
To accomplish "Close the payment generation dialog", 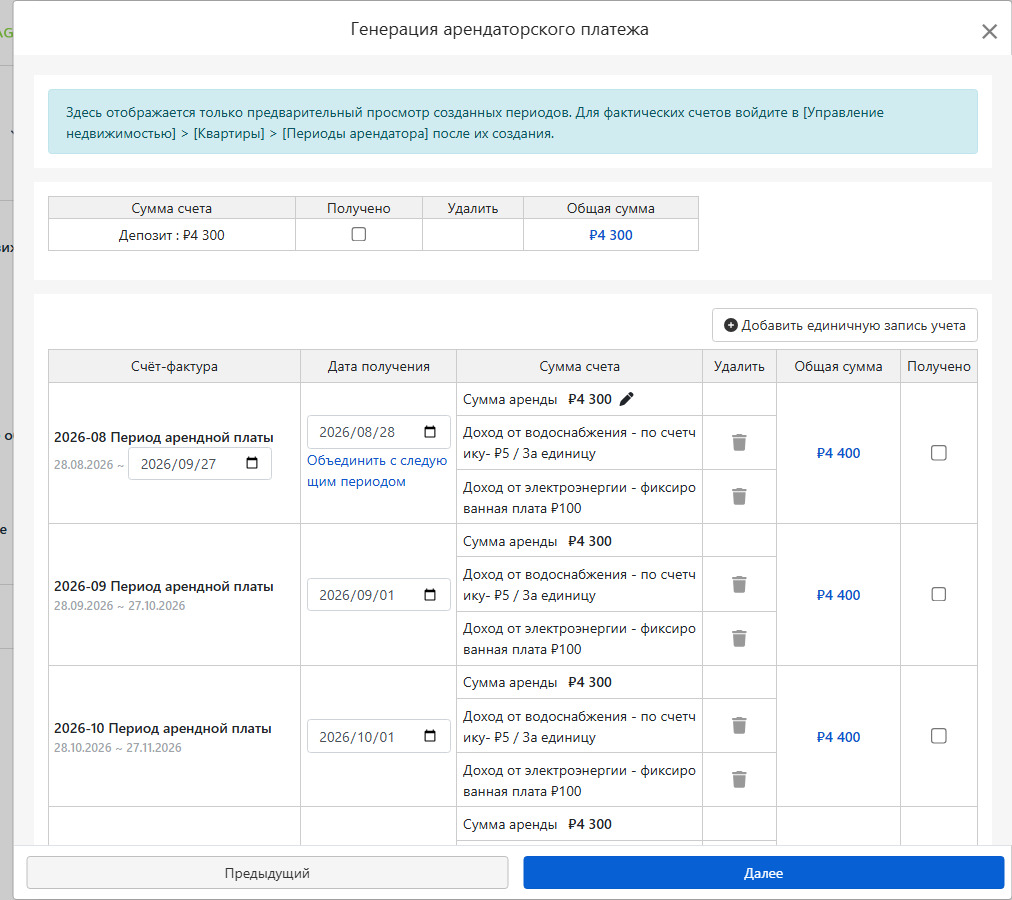I will [989, 31].
